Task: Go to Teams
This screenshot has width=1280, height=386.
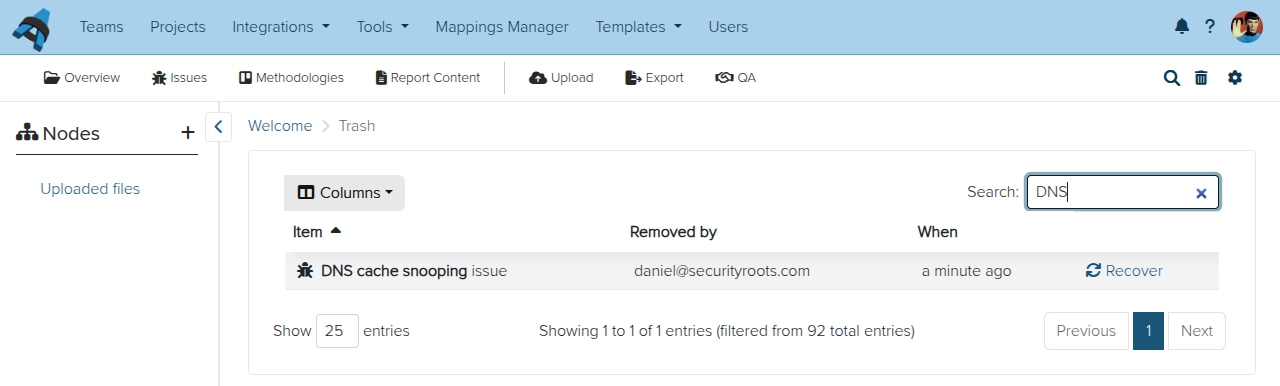Action: point(102,27)
